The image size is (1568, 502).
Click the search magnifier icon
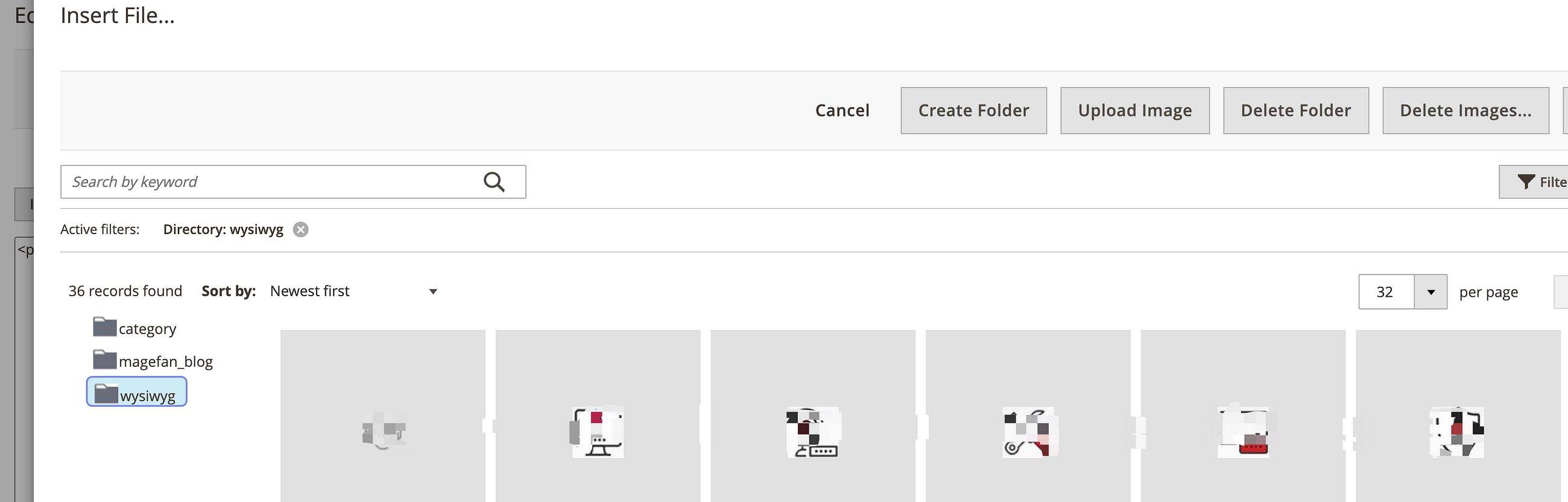pos(494,182)
